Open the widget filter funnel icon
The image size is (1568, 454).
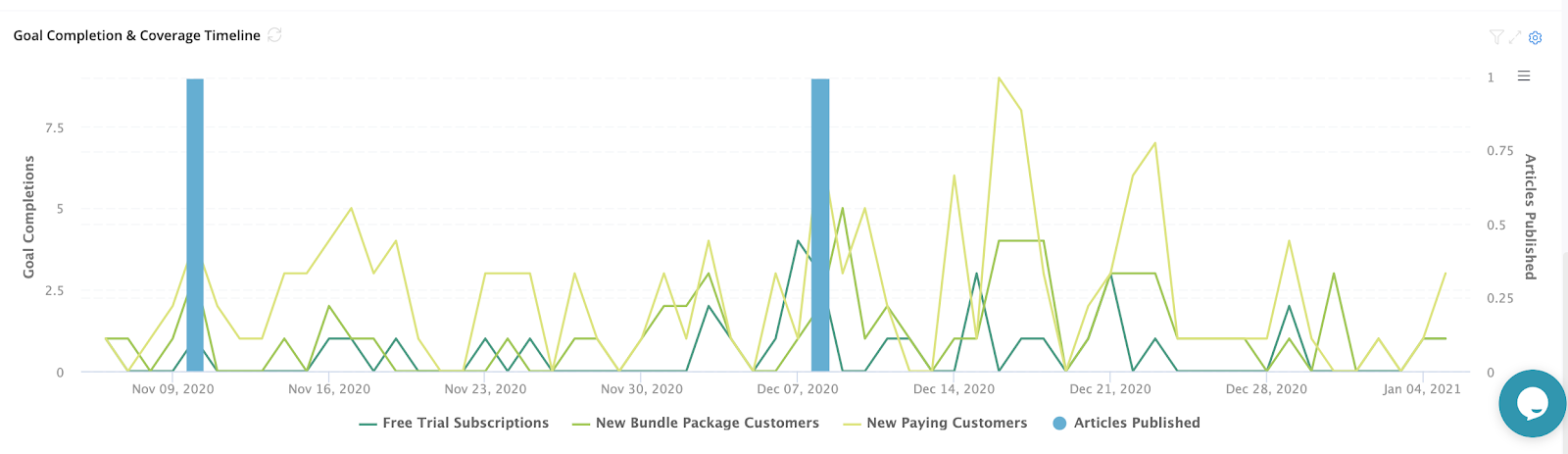click(1496, 37)
